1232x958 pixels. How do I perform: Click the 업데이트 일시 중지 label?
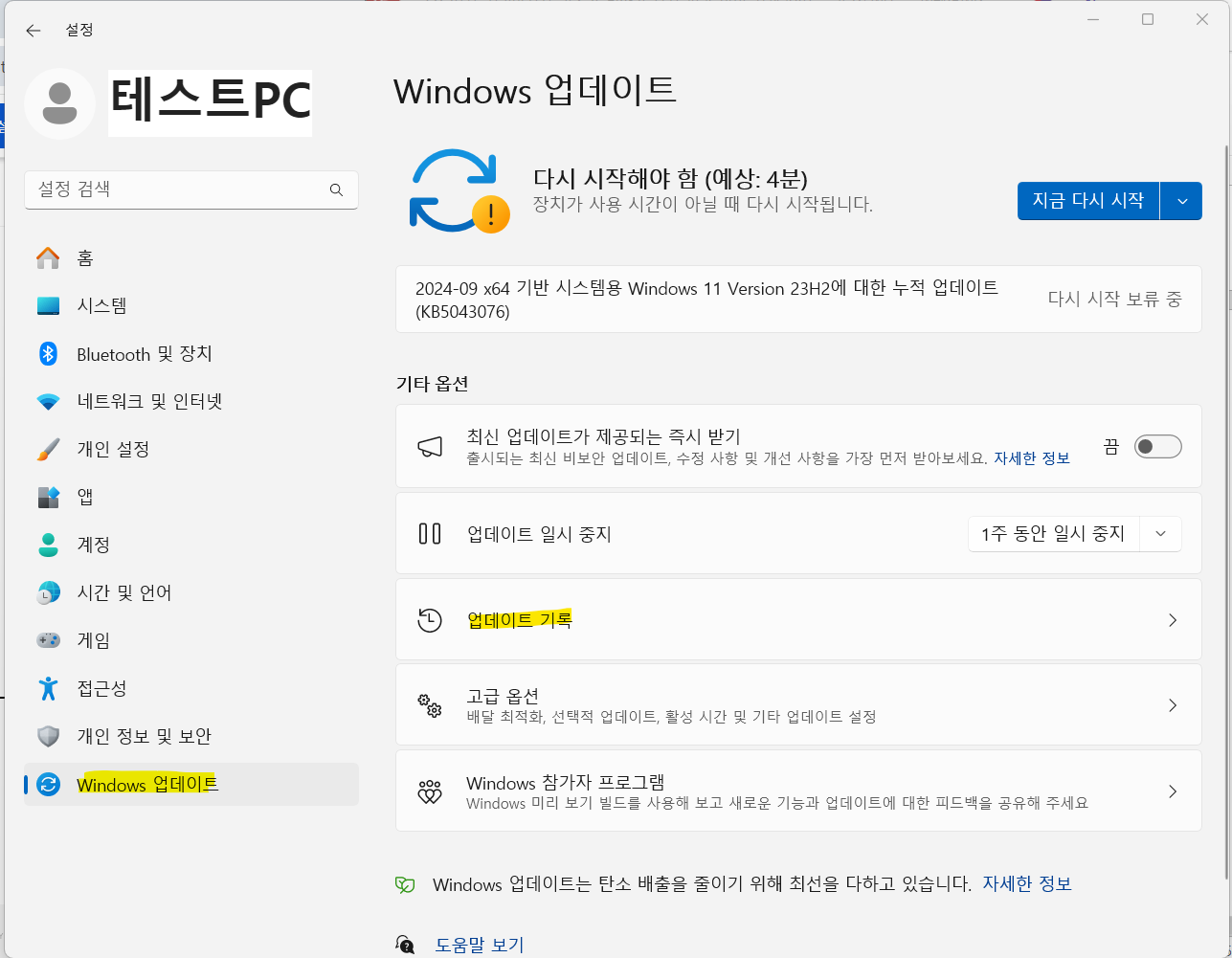[539, 534]
